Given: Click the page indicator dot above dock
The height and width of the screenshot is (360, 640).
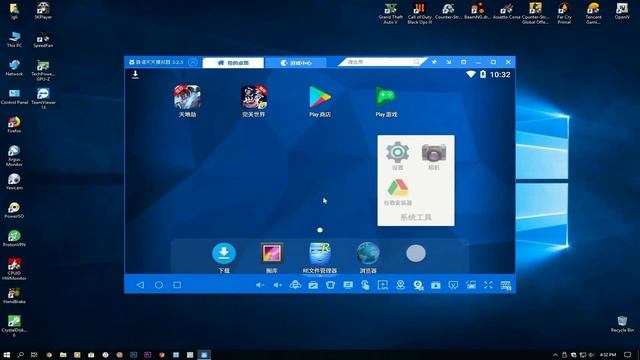Looking at the screenshot, I should coord(320,230).
